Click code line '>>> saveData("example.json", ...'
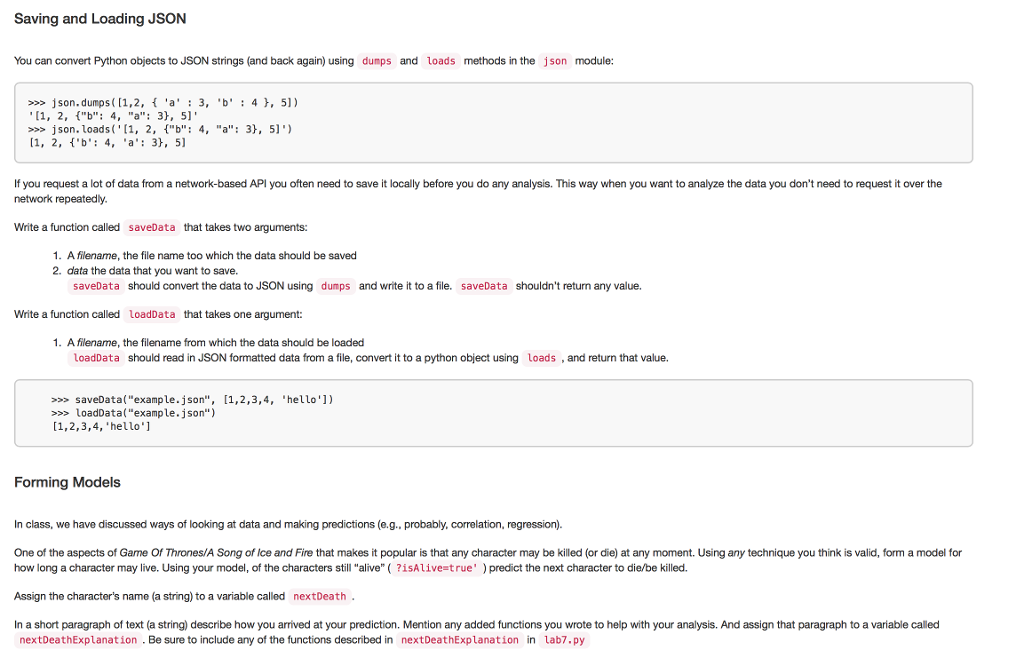This screenshot has height=666, width=1024. 192,400
